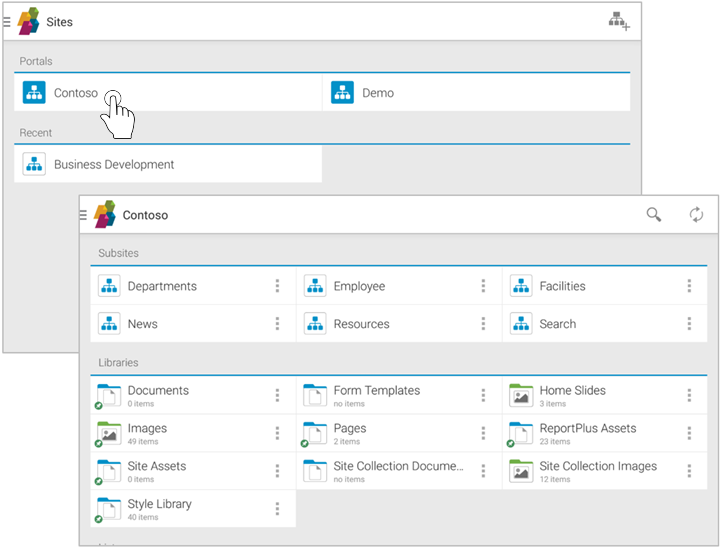Click the refresh icon in Contoso header
This screenshot has height=548, width=720.
pyautogui.click(x=696, y=215)
